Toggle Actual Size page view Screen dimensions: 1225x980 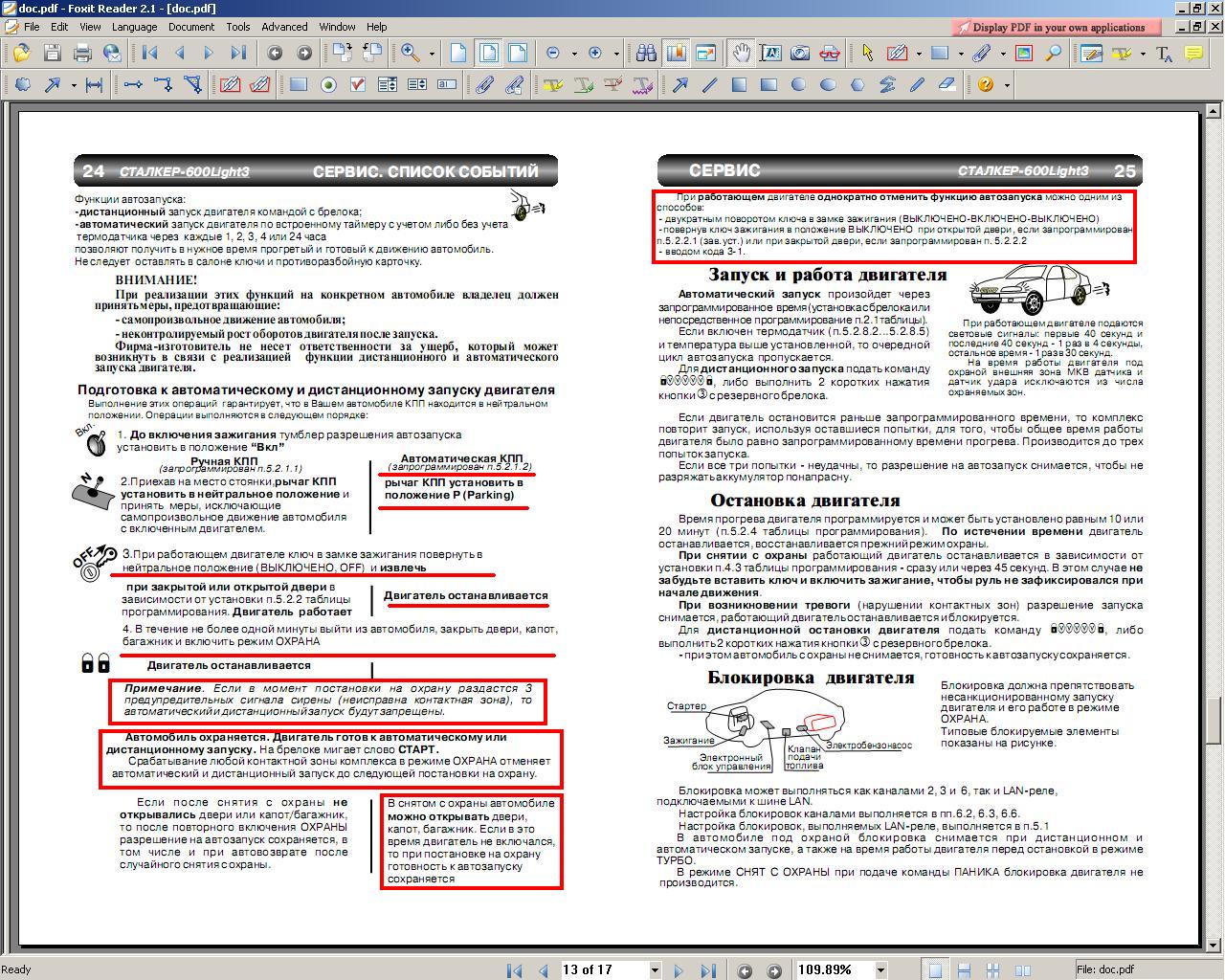point(458,54)
